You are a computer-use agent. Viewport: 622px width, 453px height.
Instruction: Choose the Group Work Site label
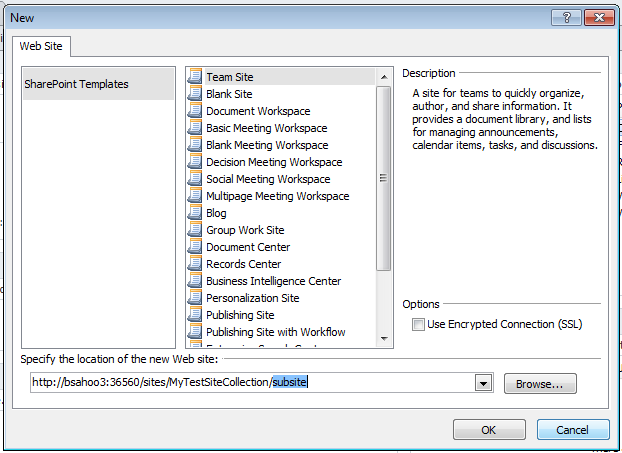[x=245, y=230]
